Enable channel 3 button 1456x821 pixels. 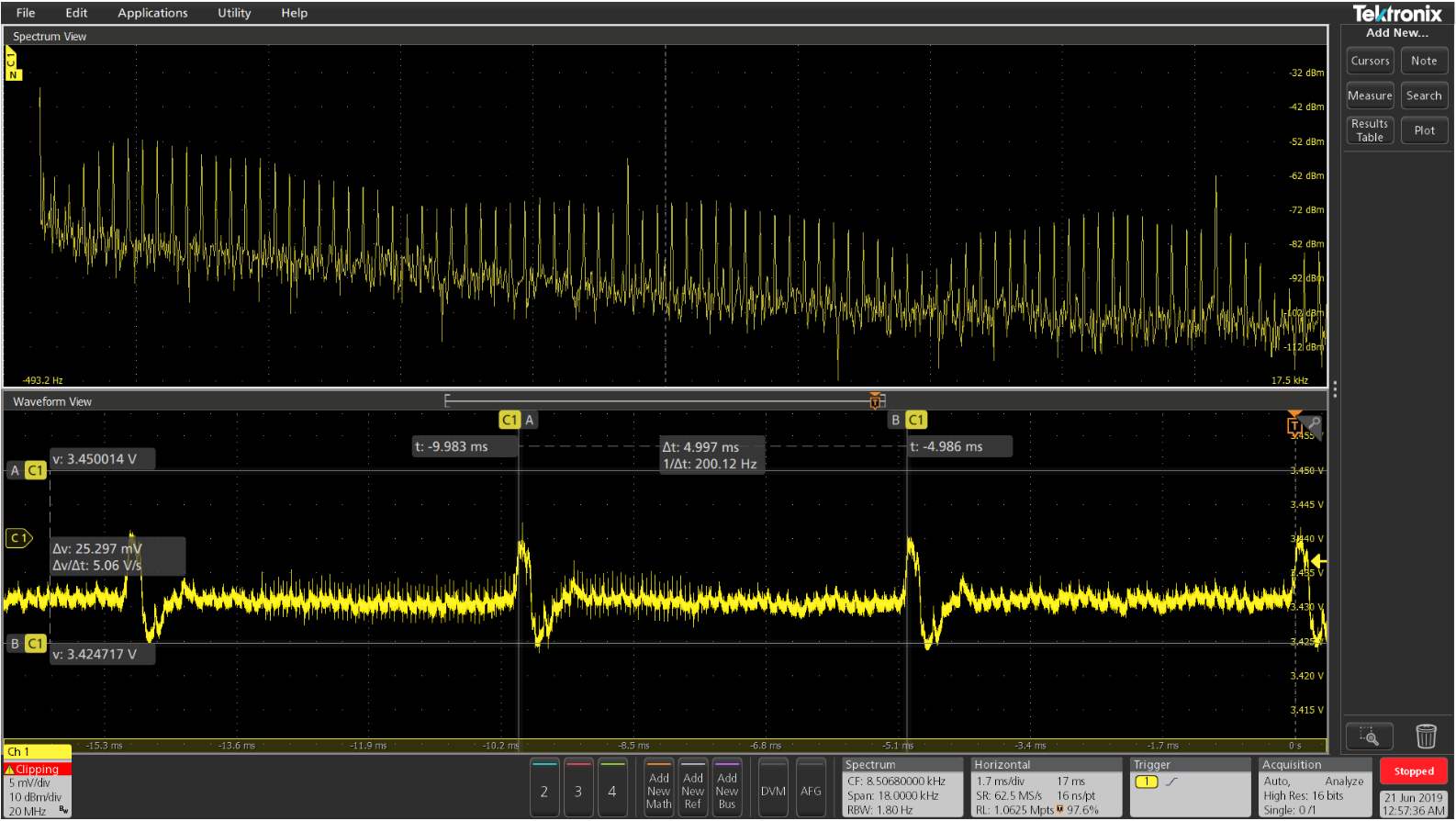click(x=578, y=789)
